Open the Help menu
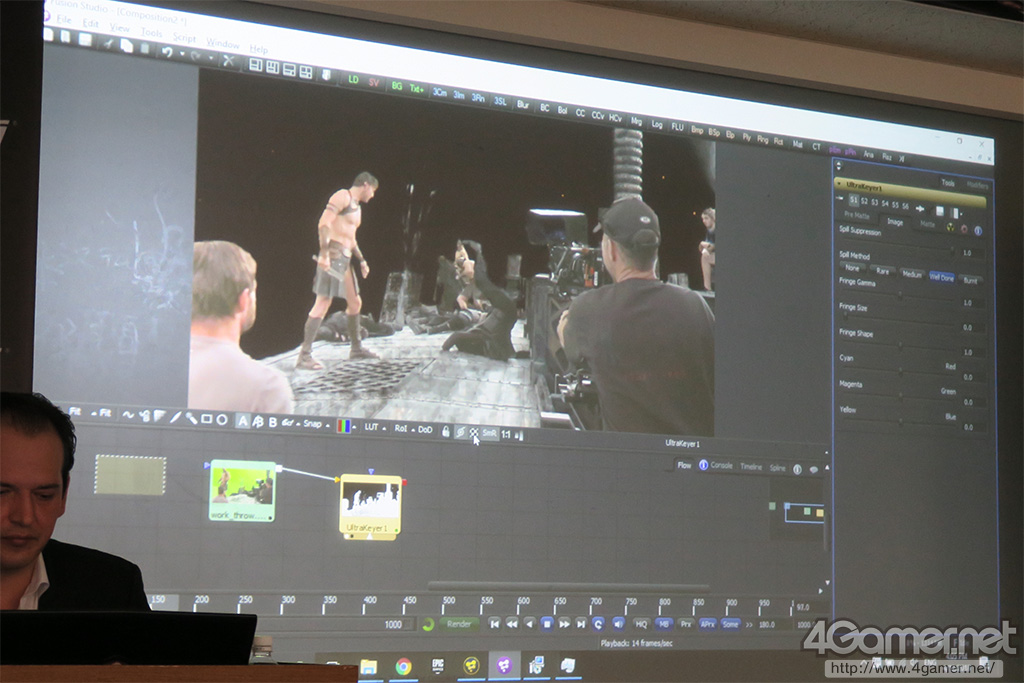The image size is (1024, 683). click(259, 49)
